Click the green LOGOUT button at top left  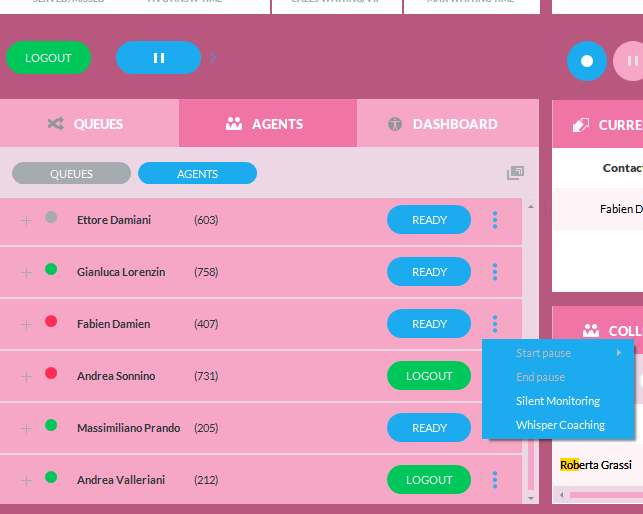click(x=48, y=58)
